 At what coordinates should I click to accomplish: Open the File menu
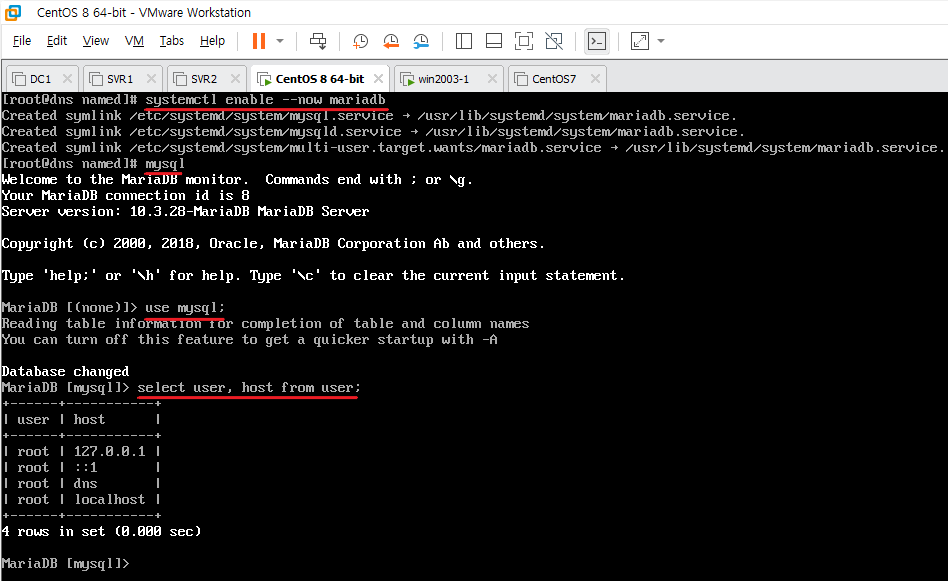[22, 41]
